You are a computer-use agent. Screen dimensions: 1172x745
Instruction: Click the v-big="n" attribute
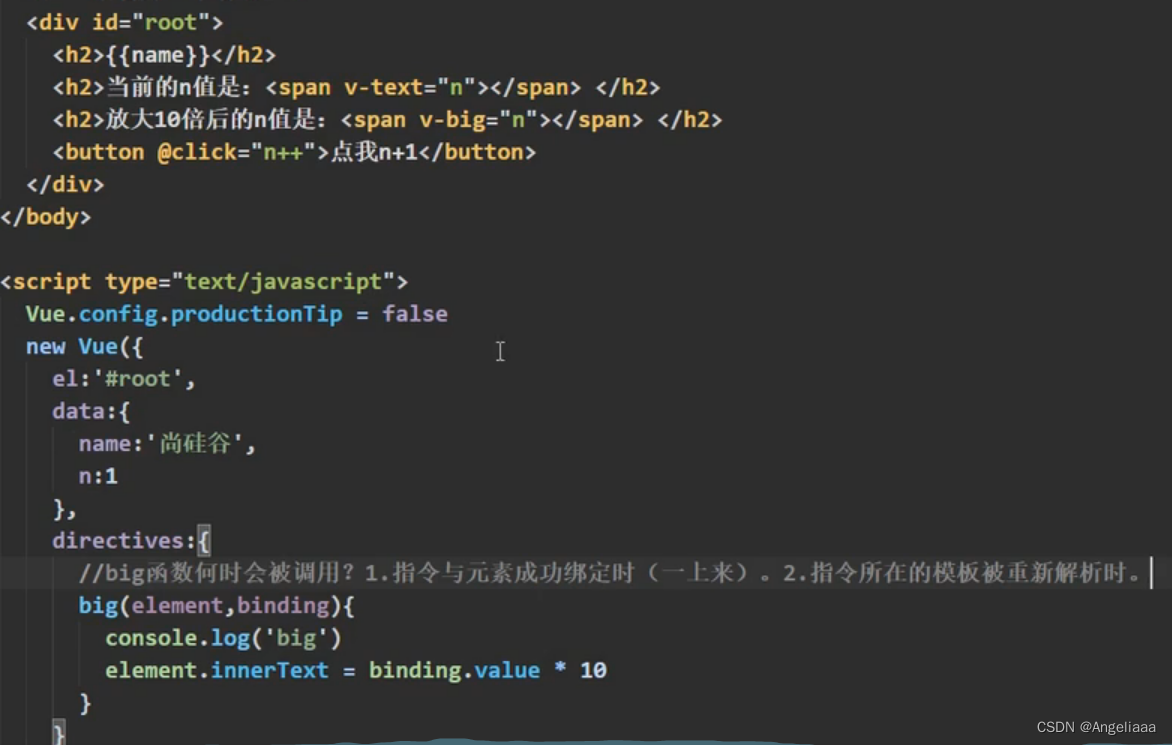coord(478,120)
